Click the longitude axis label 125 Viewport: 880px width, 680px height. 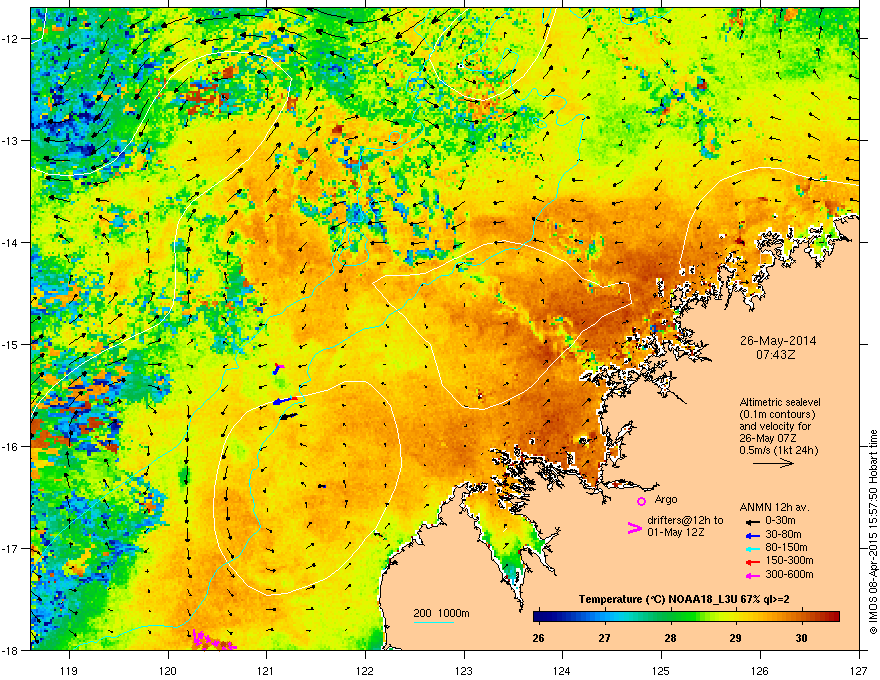pos(661,670)
